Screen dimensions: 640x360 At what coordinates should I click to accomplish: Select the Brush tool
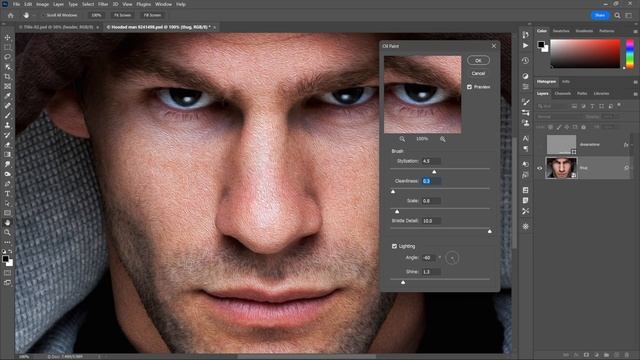(x=7, y=116)
